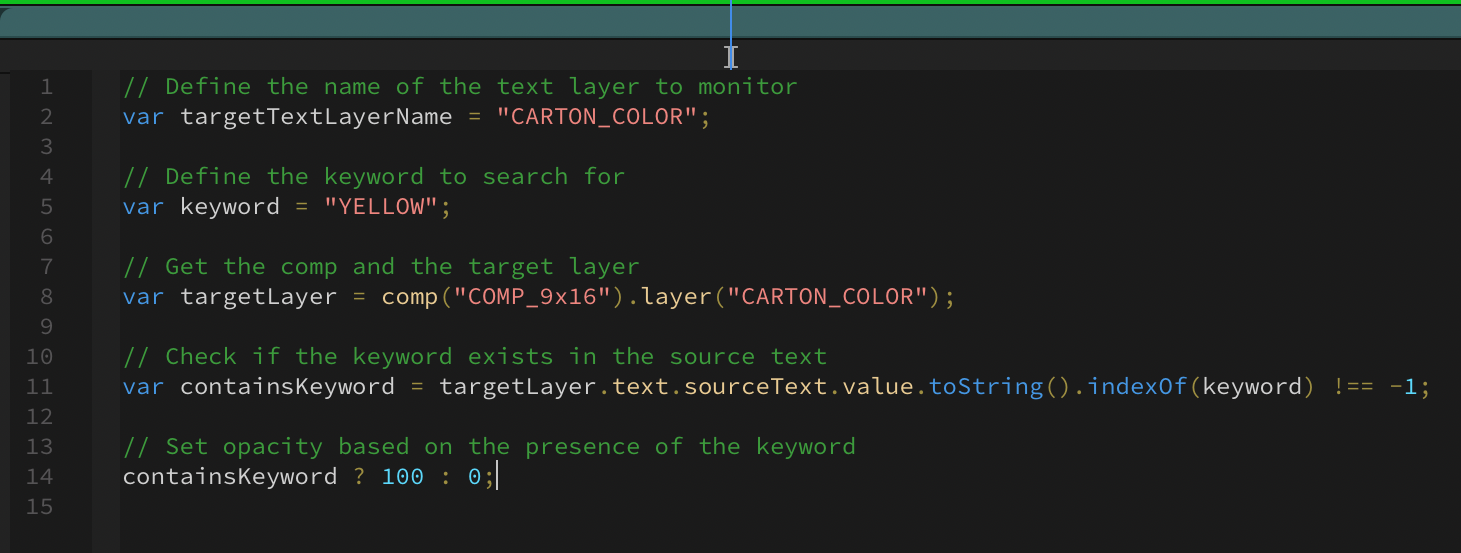This screenshot has width=1461, height=553.
Task: Click the var keyword on line 2
Action: [144, 116]
